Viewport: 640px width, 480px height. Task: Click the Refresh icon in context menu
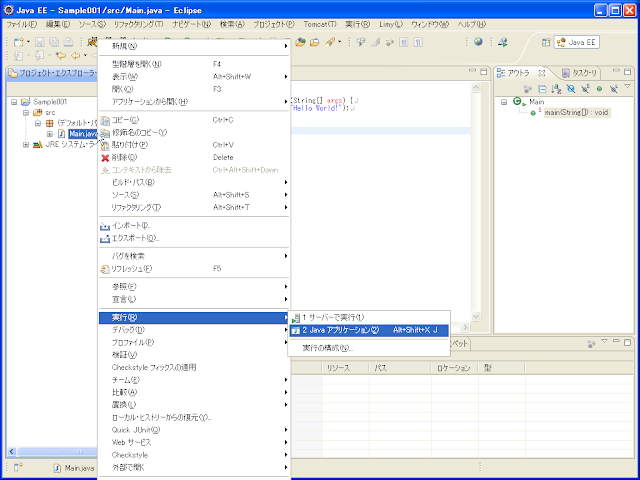point(105,269)
